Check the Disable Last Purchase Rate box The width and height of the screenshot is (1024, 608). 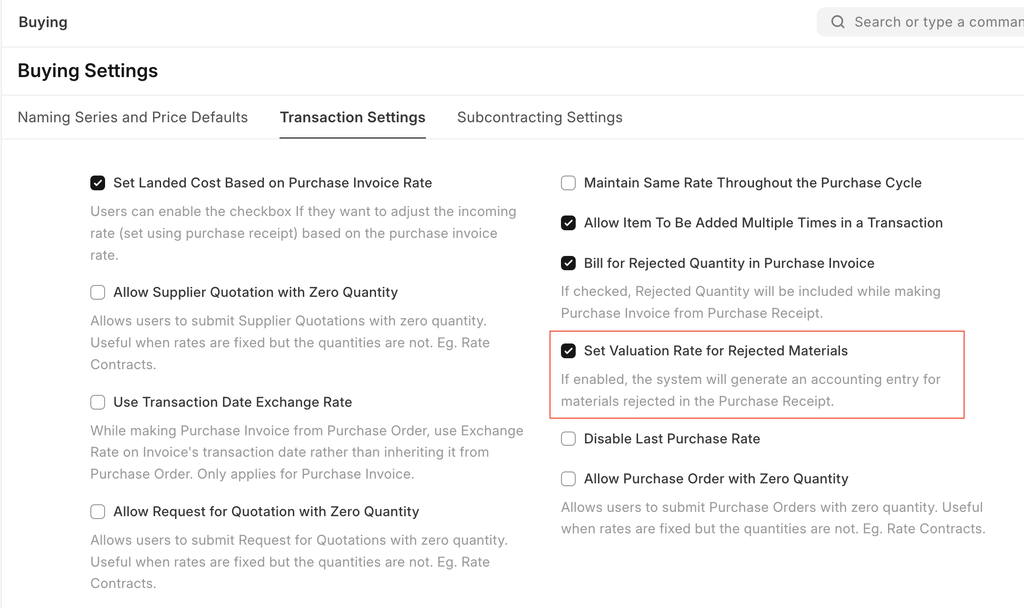tap(568, 439)
